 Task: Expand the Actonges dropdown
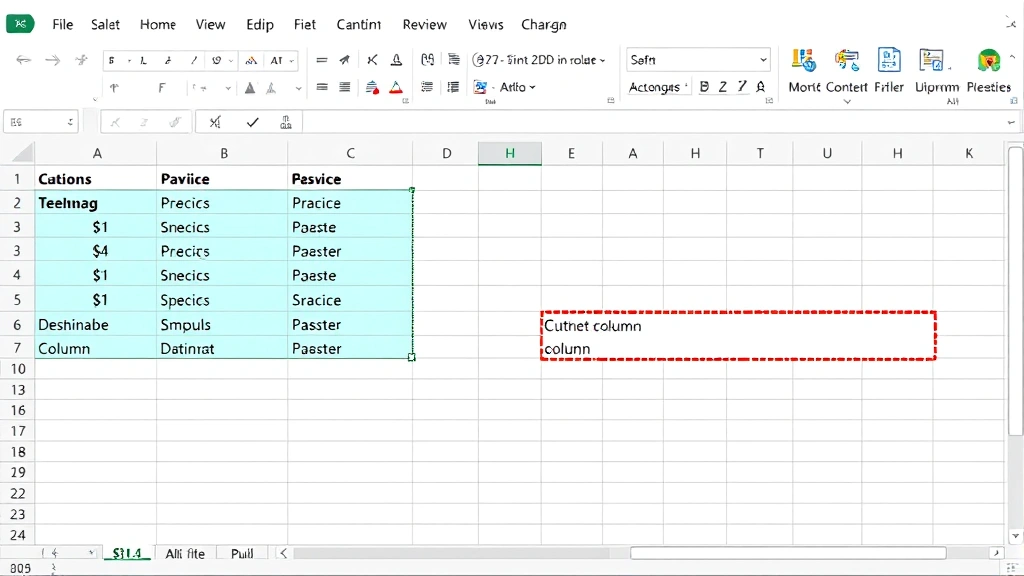pyautogui.click(x=657, y=88)
